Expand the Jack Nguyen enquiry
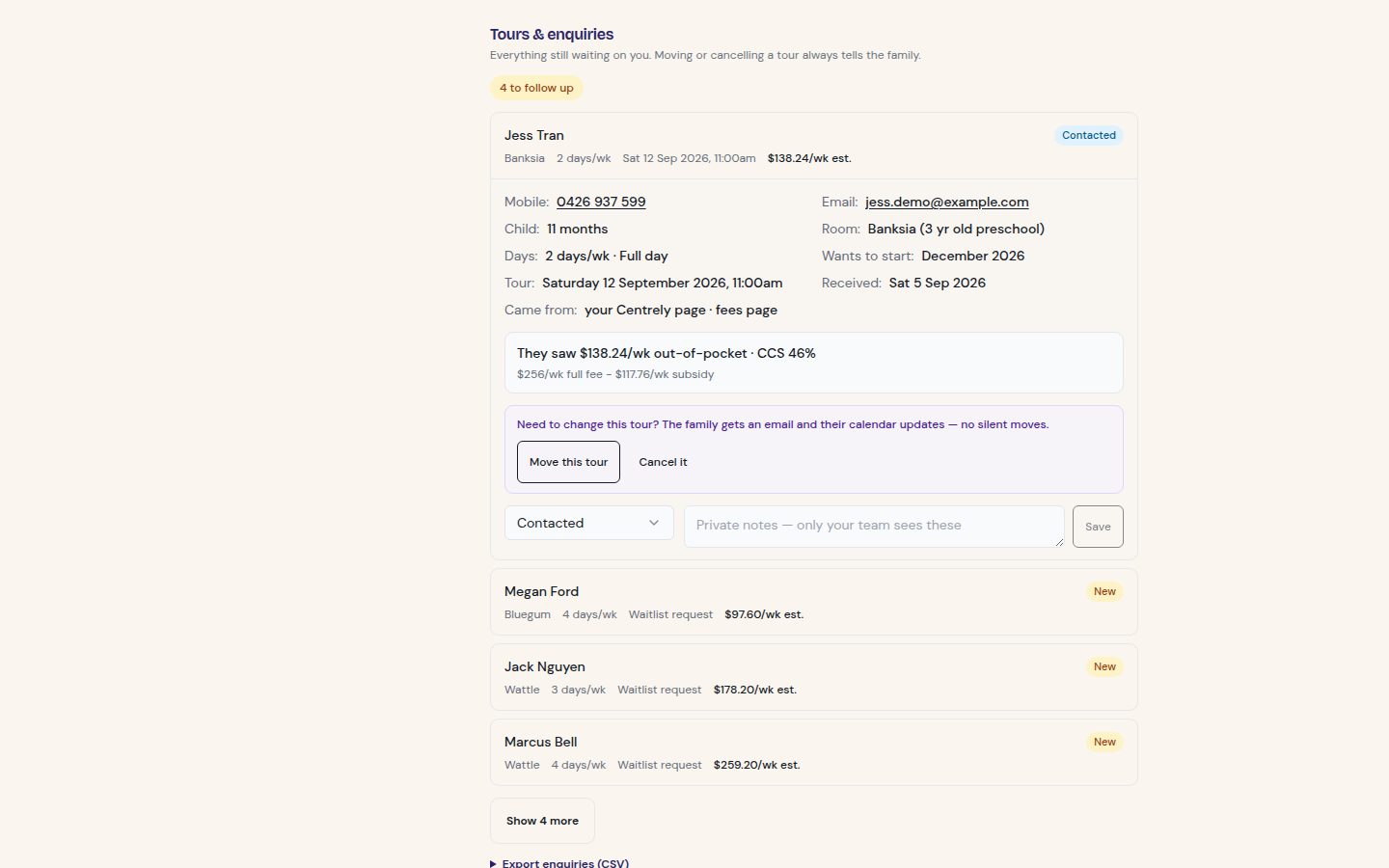 point(813,677)
